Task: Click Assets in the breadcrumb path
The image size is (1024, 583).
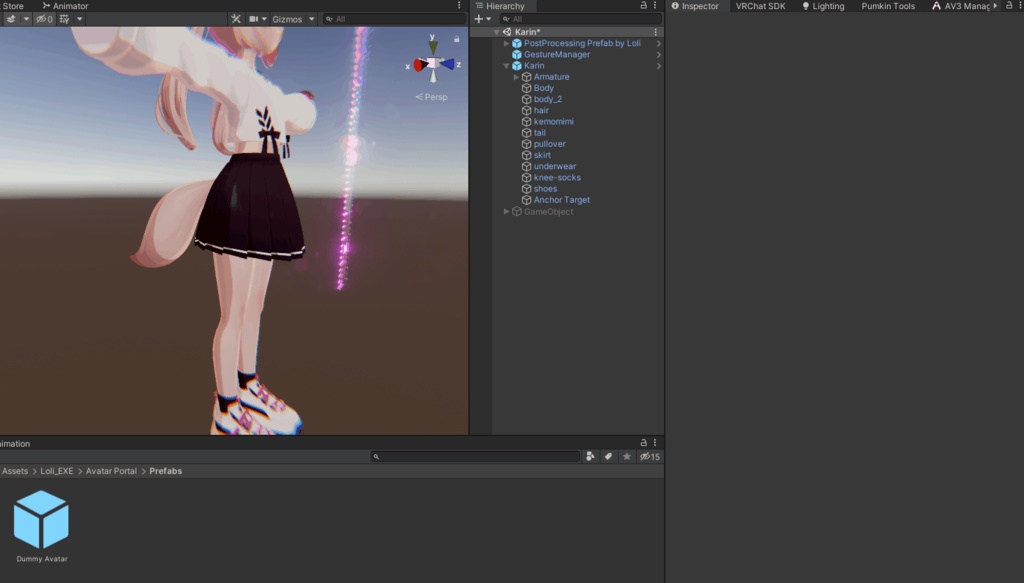Action: 13,470
